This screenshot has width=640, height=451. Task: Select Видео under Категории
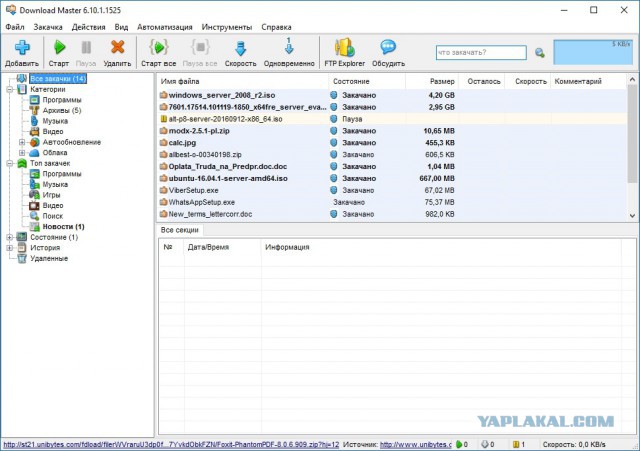point(53,132)
